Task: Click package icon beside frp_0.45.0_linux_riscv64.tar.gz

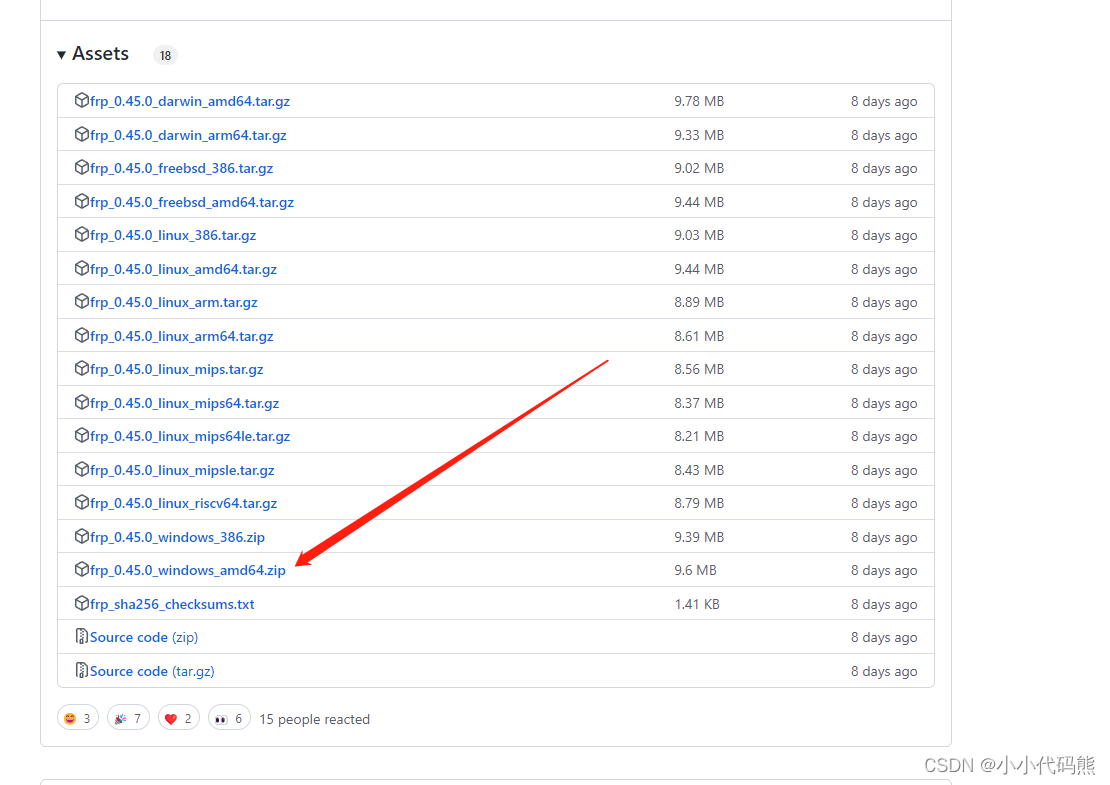Action: pyautogui.click(x=82, y=502)
